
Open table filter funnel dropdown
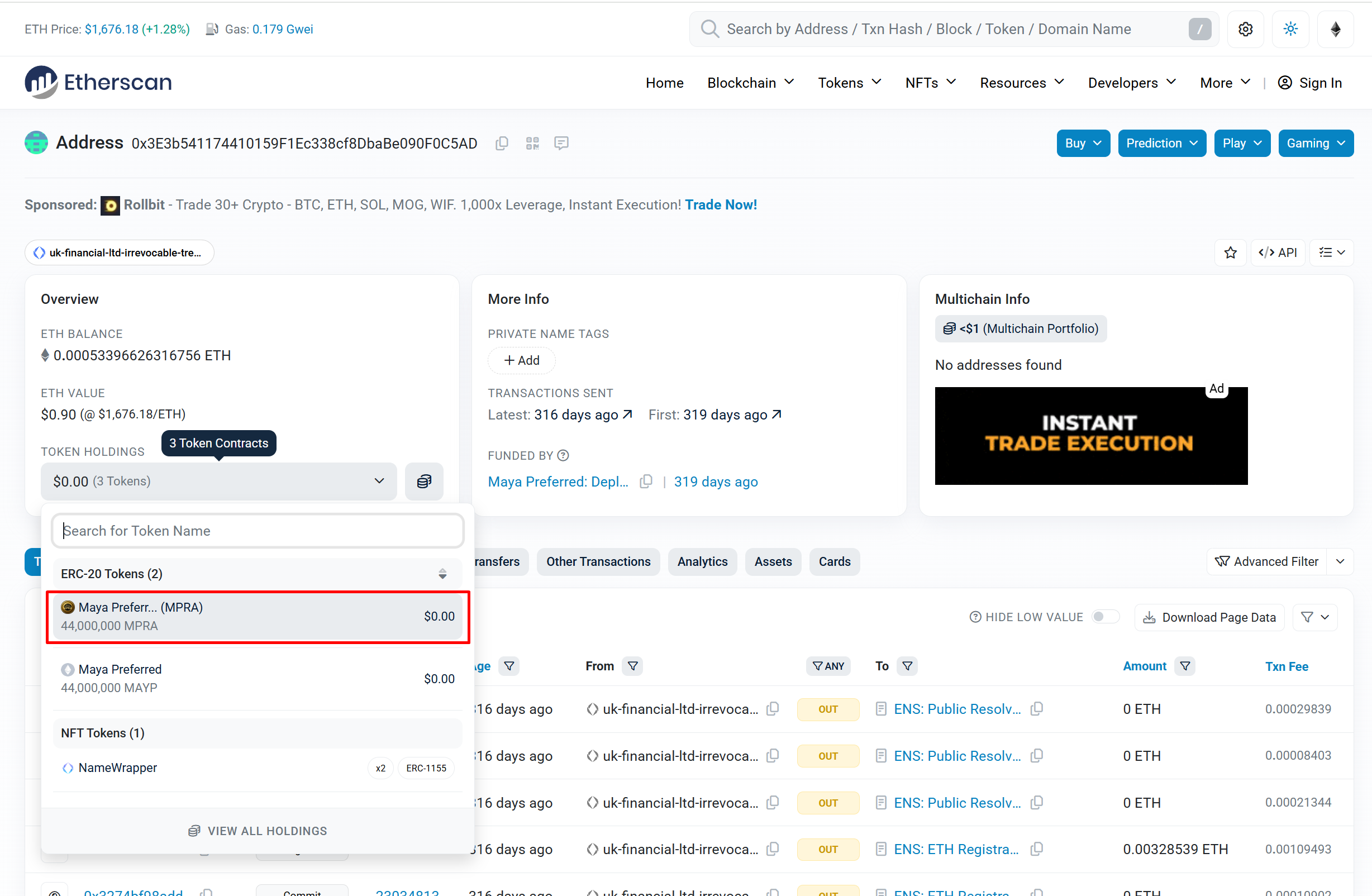coord(1314,617)
